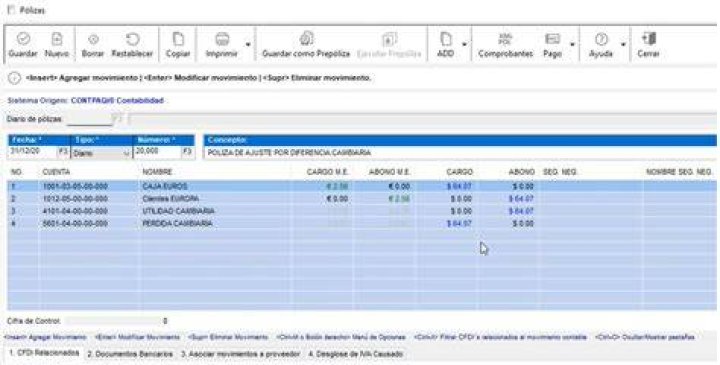Click the NOMBRE column header
Viewport: 720px width, 365px height.
pos(157,172)
